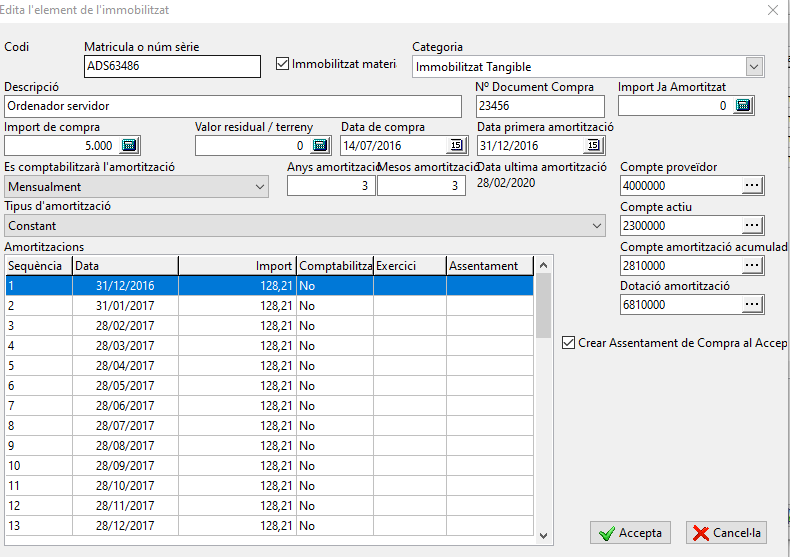Click the Import Ja Amortitzat value field
This screenshot has width=790, height=557.
pos(676,106)
